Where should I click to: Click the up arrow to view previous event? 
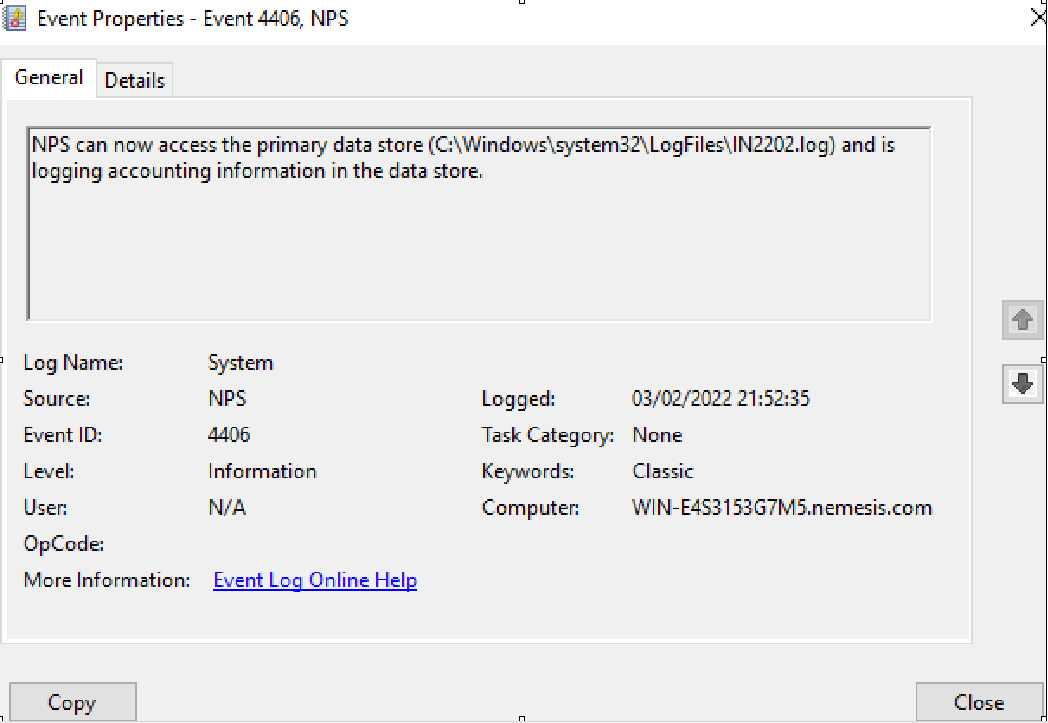(x=1022, y=320)
